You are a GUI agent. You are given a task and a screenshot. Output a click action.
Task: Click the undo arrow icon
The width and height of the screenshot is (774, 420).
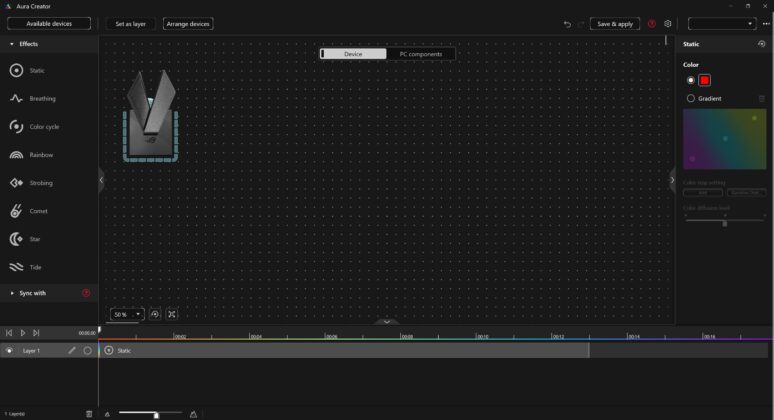click(567, 24)
